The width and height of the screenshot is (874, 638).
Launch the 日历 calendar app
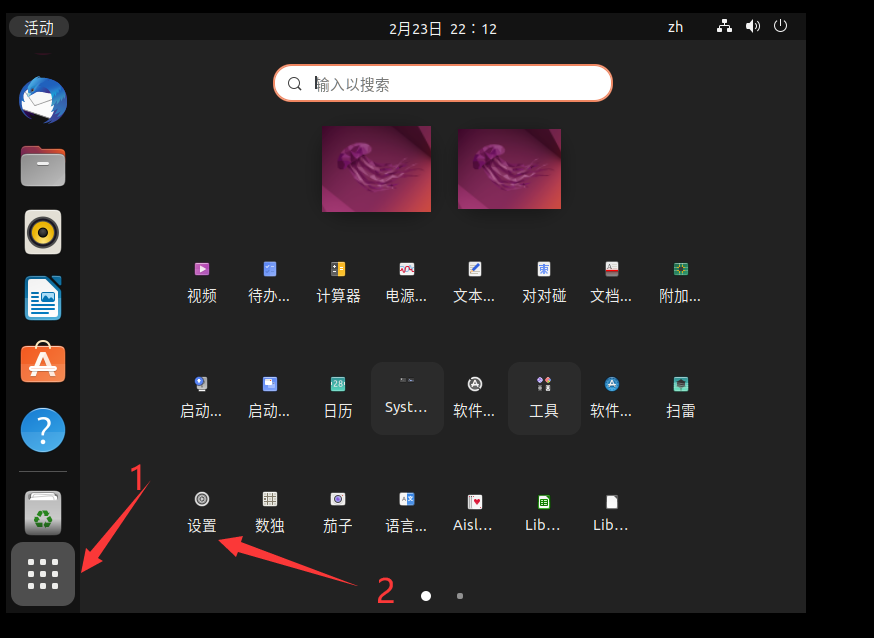point(338,398)
